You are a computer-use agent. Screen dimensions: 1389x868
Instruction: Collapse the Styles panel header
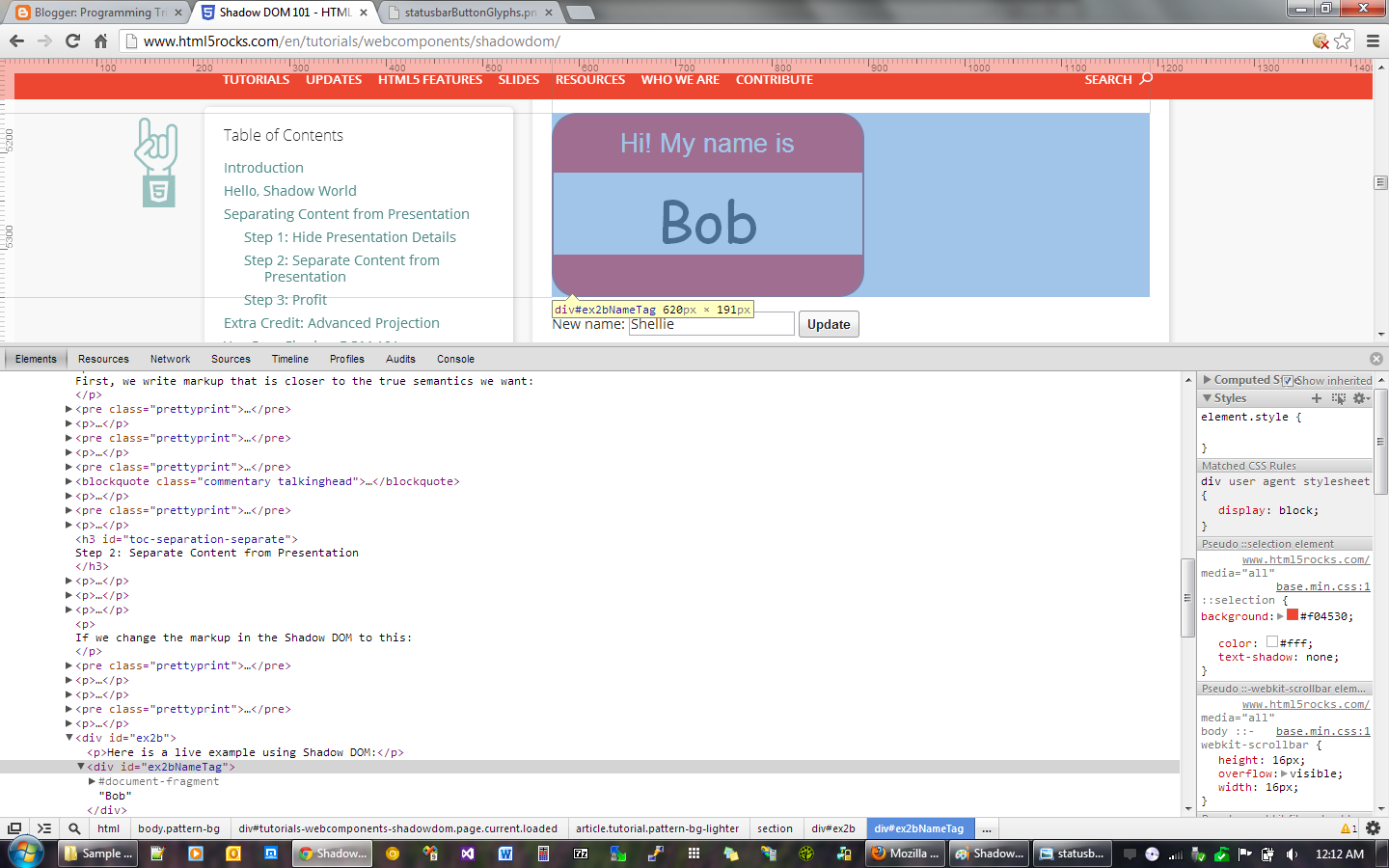coord(1207,397)
